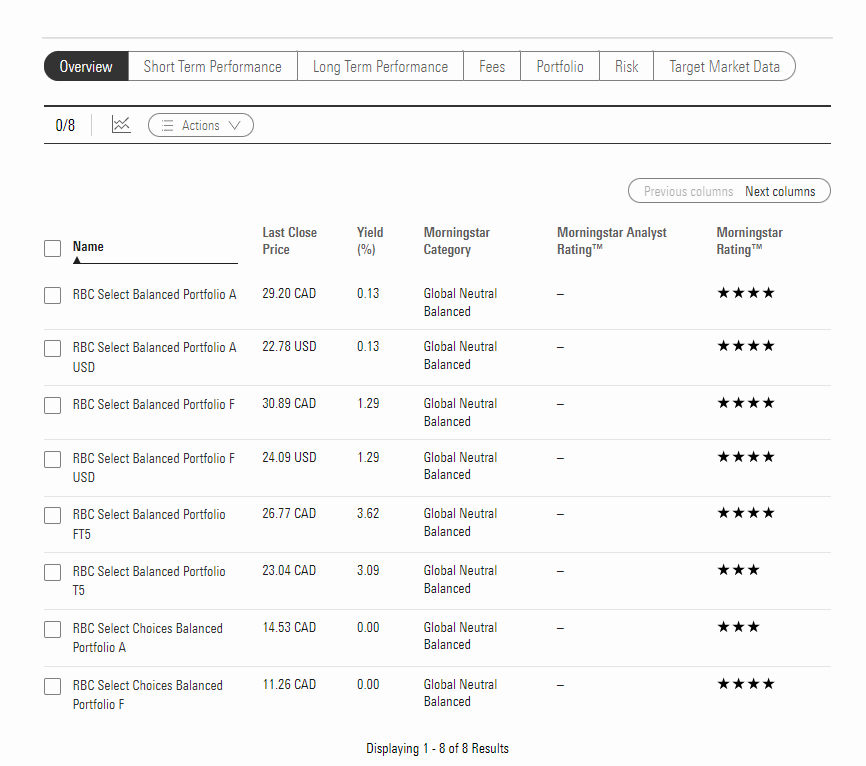Click the Morningstar Category column header

tap(457, 241)
